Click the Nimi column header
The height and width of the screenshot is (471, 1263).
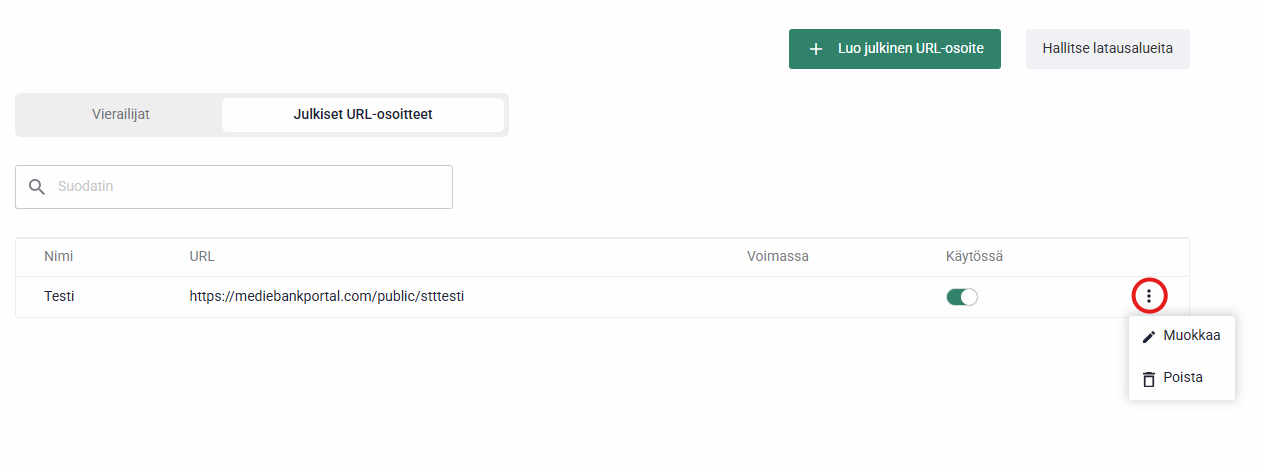pyautogui.click(x=58, y=257)
